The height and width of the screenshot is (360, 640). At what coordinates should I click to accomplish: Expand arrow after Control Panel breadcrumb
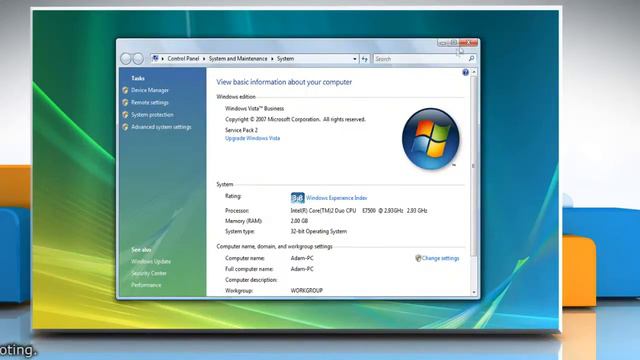tap(204, 59)
